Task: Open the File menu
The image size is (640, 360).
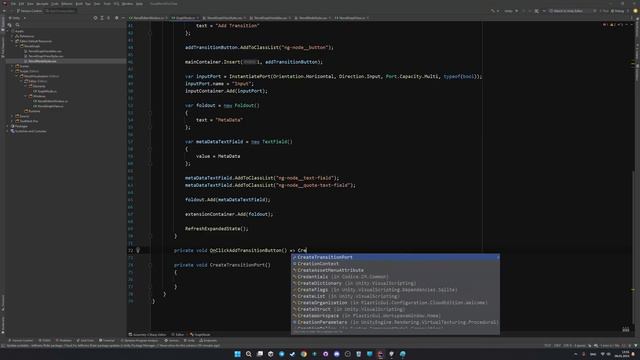Action: [13, 4]
